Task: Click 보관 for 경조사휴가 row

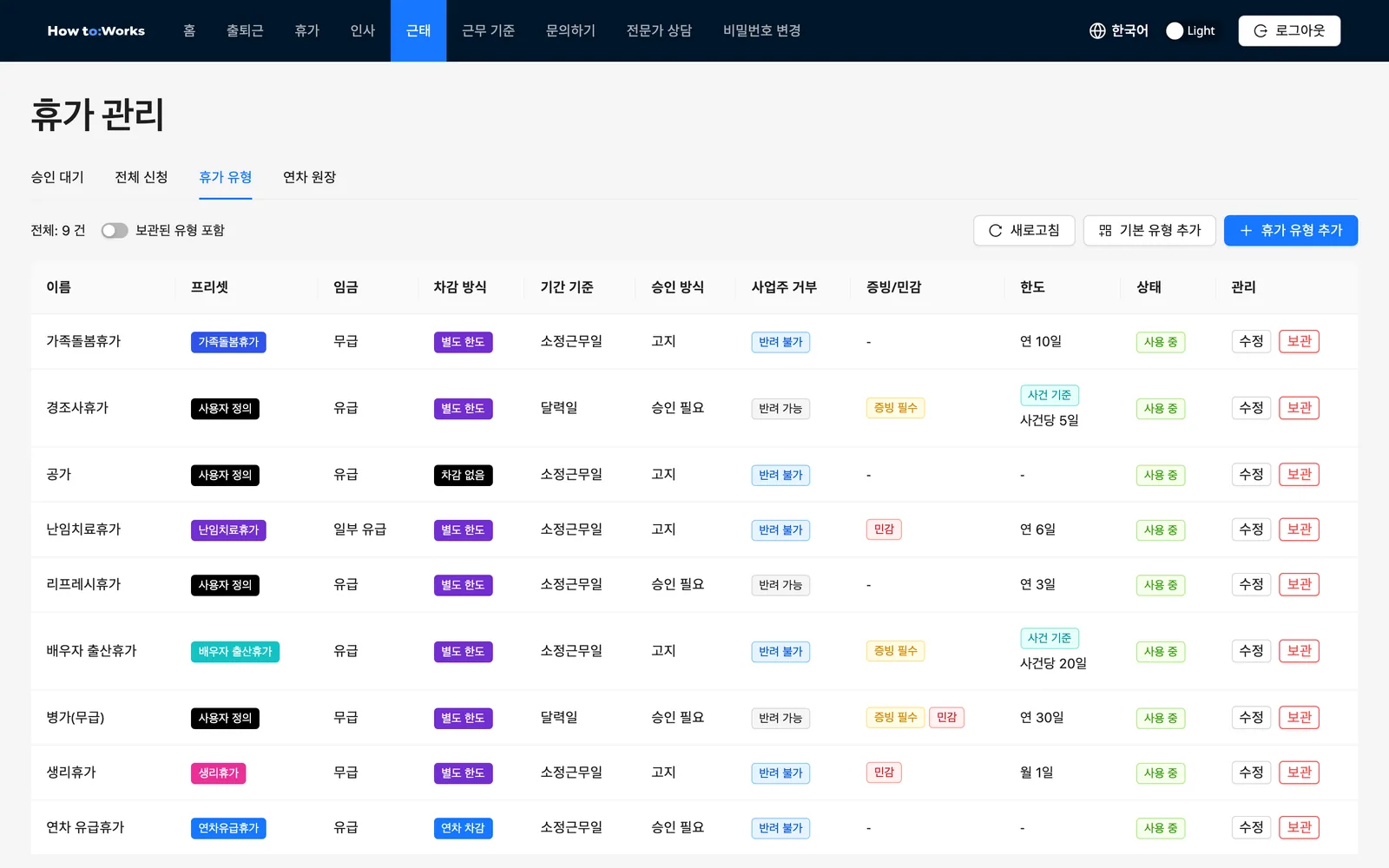Action: pyautogui.click(x=1299, y=408)
